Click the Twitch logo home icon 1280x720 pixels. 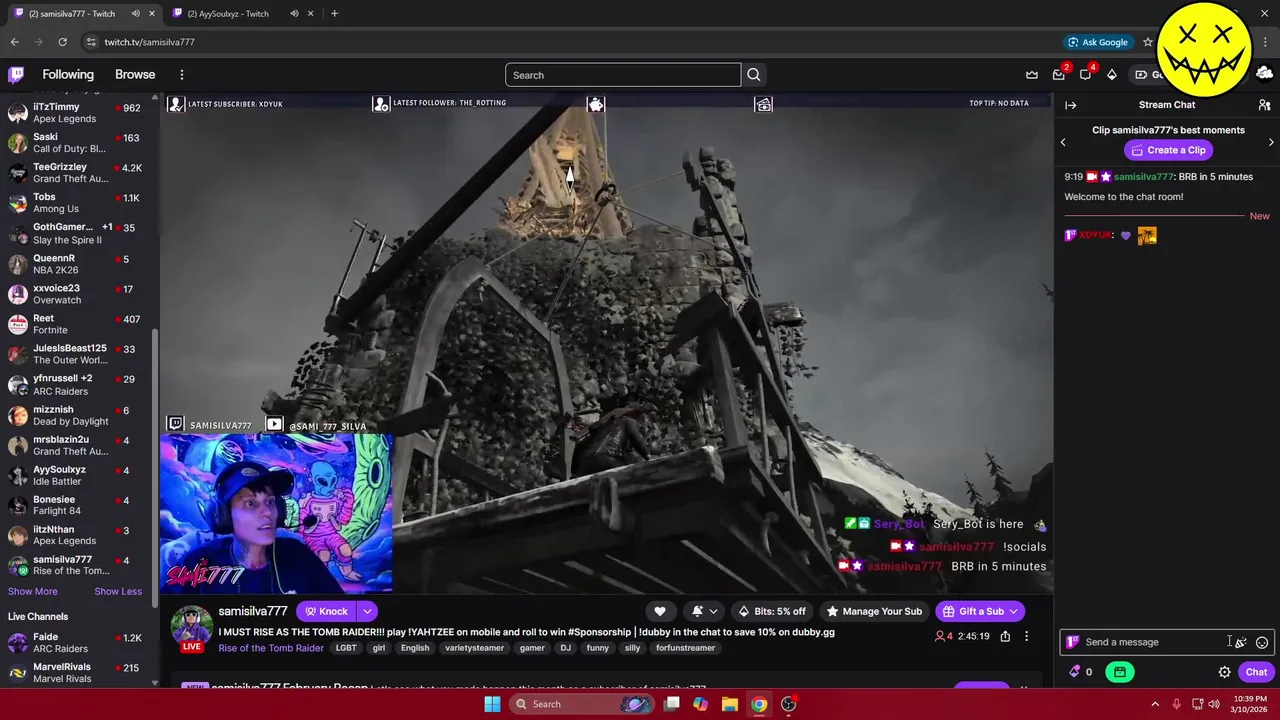16,74
